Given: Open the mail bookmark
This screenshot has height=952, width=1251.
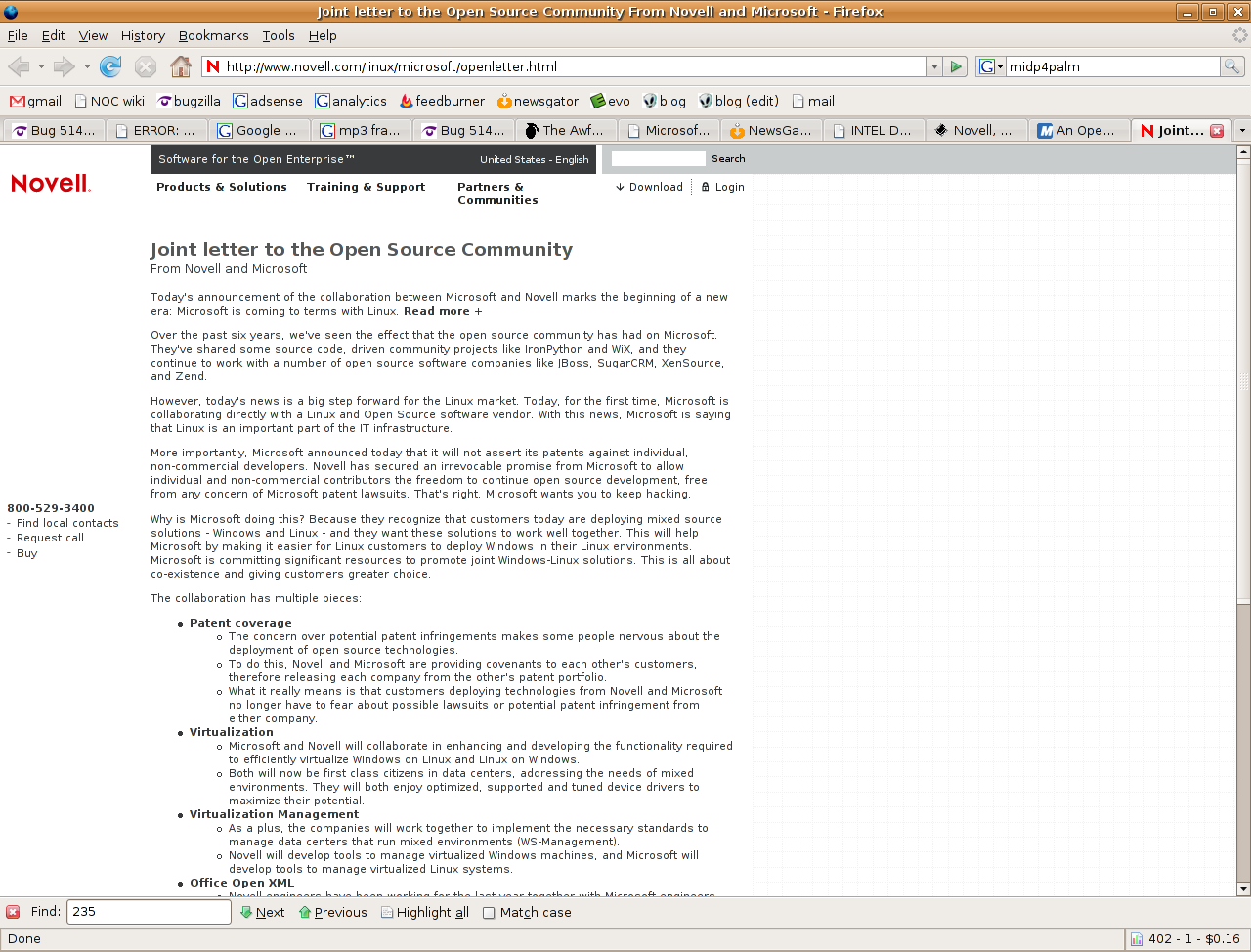Looking at the screenshot, I should (x=813, y=101).
